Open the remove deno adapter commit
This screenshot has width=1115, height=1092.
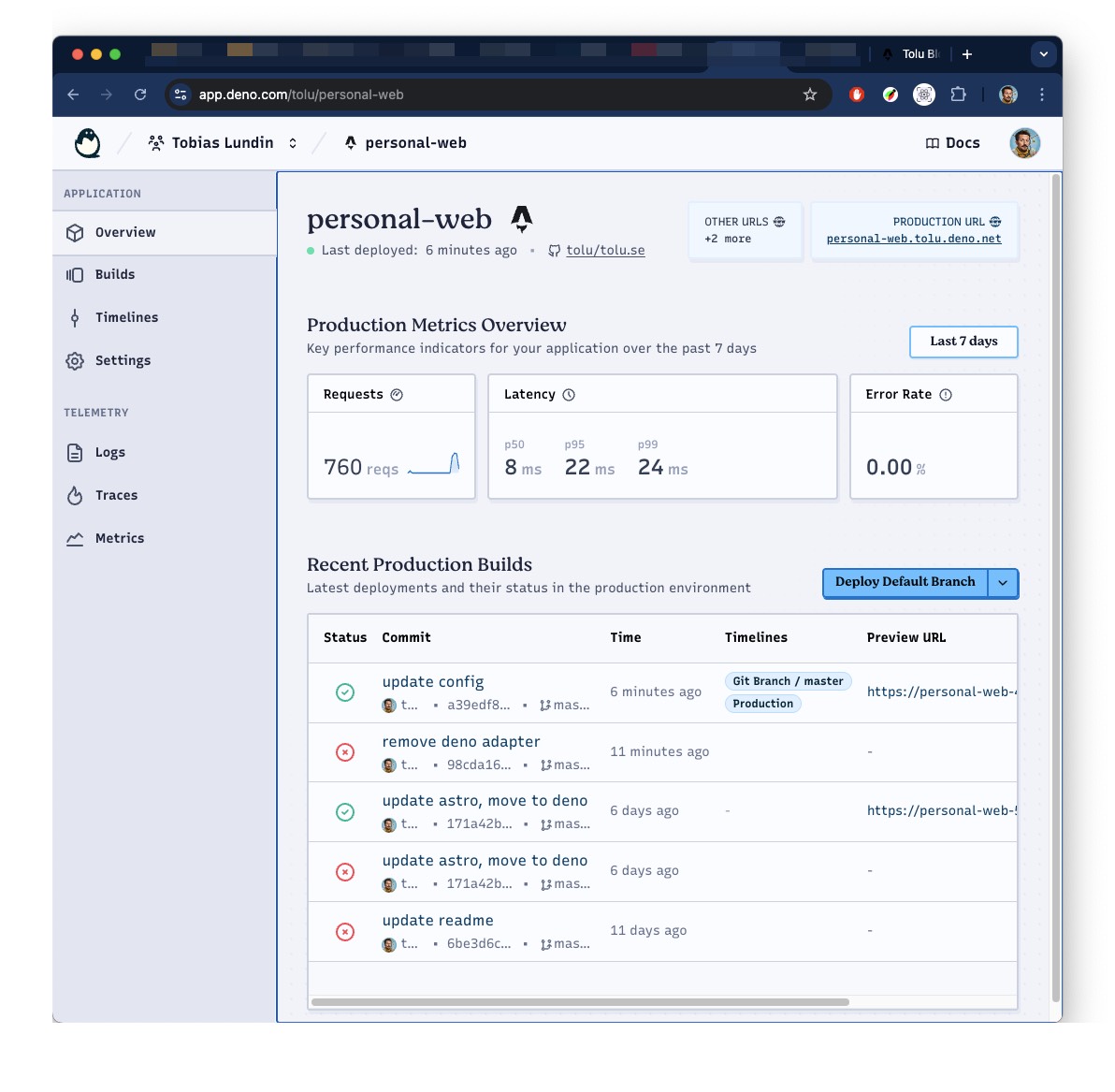point(461,741)
